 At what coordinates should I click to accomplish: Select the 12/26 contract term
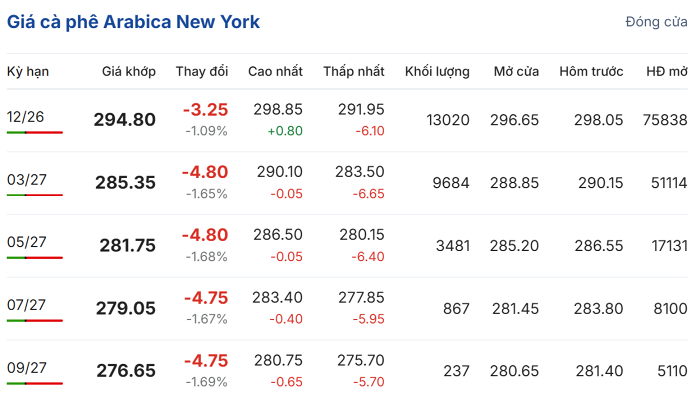click(25, 117)
